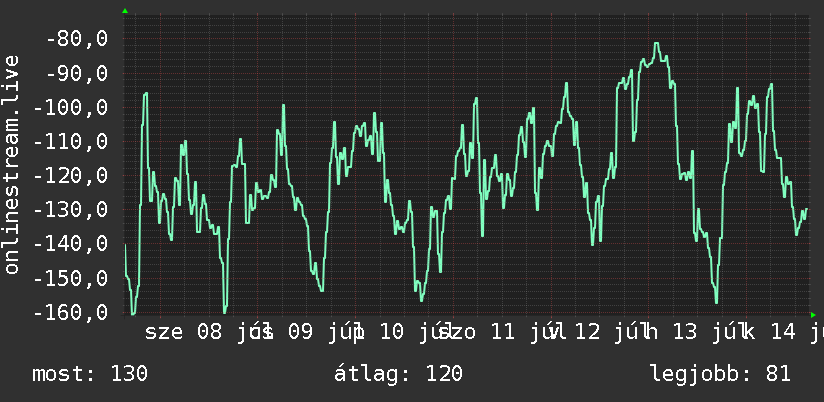Click the green arrow atop the Y axis

pos(125,11)
